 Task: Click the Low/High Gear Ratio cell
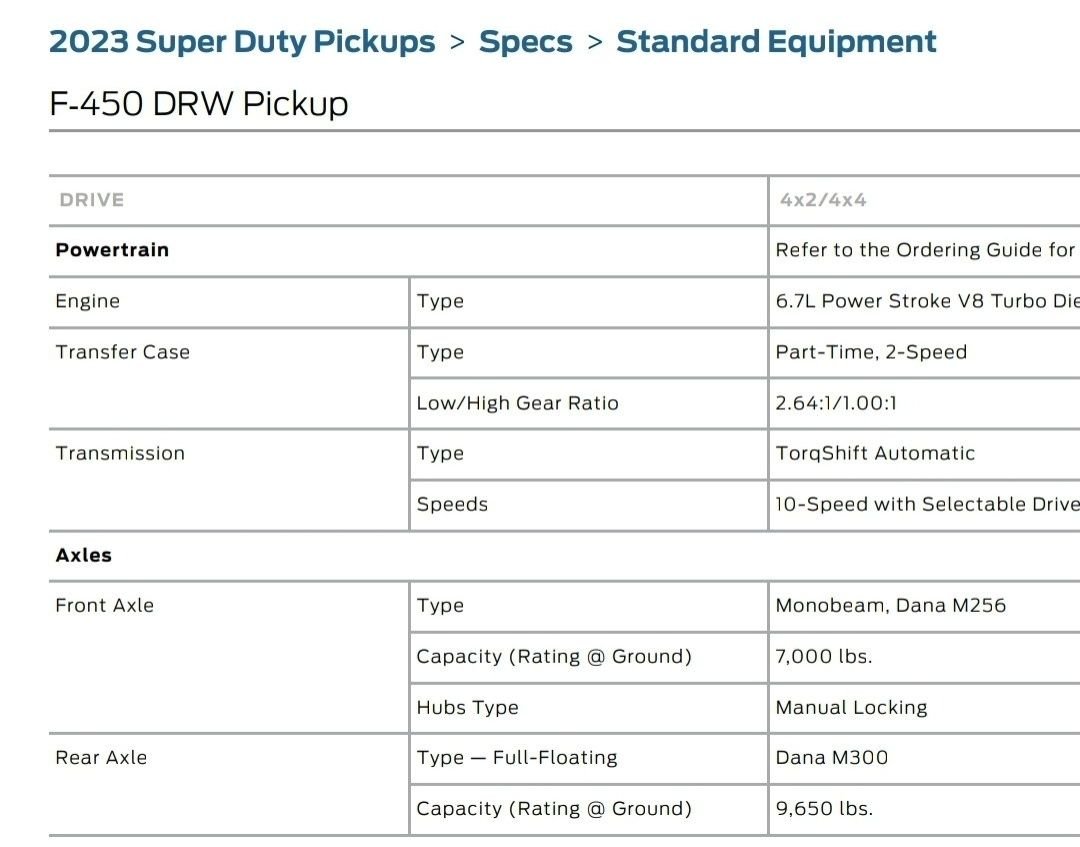click(x=517, y=403)
